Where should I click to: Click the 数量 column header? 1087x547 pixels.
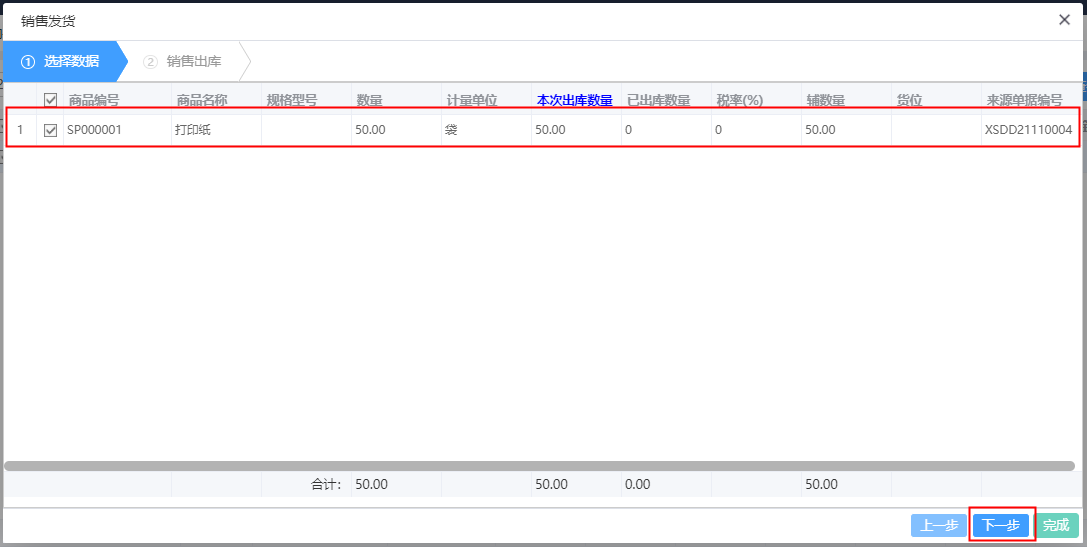pyautogui.click(x=369, y=100)
